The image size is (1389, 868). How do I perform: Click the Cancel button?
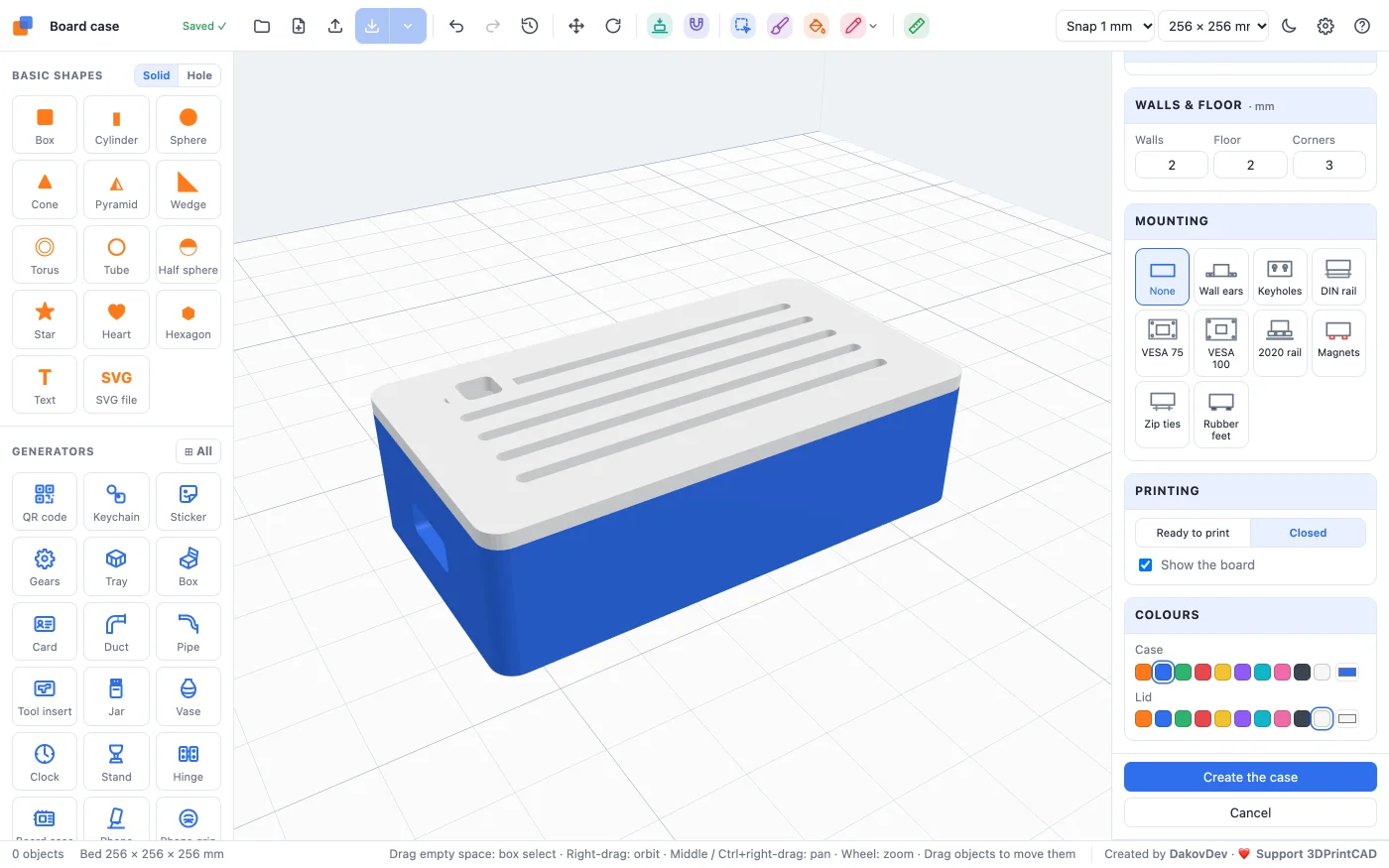[x=1250, y=812]
